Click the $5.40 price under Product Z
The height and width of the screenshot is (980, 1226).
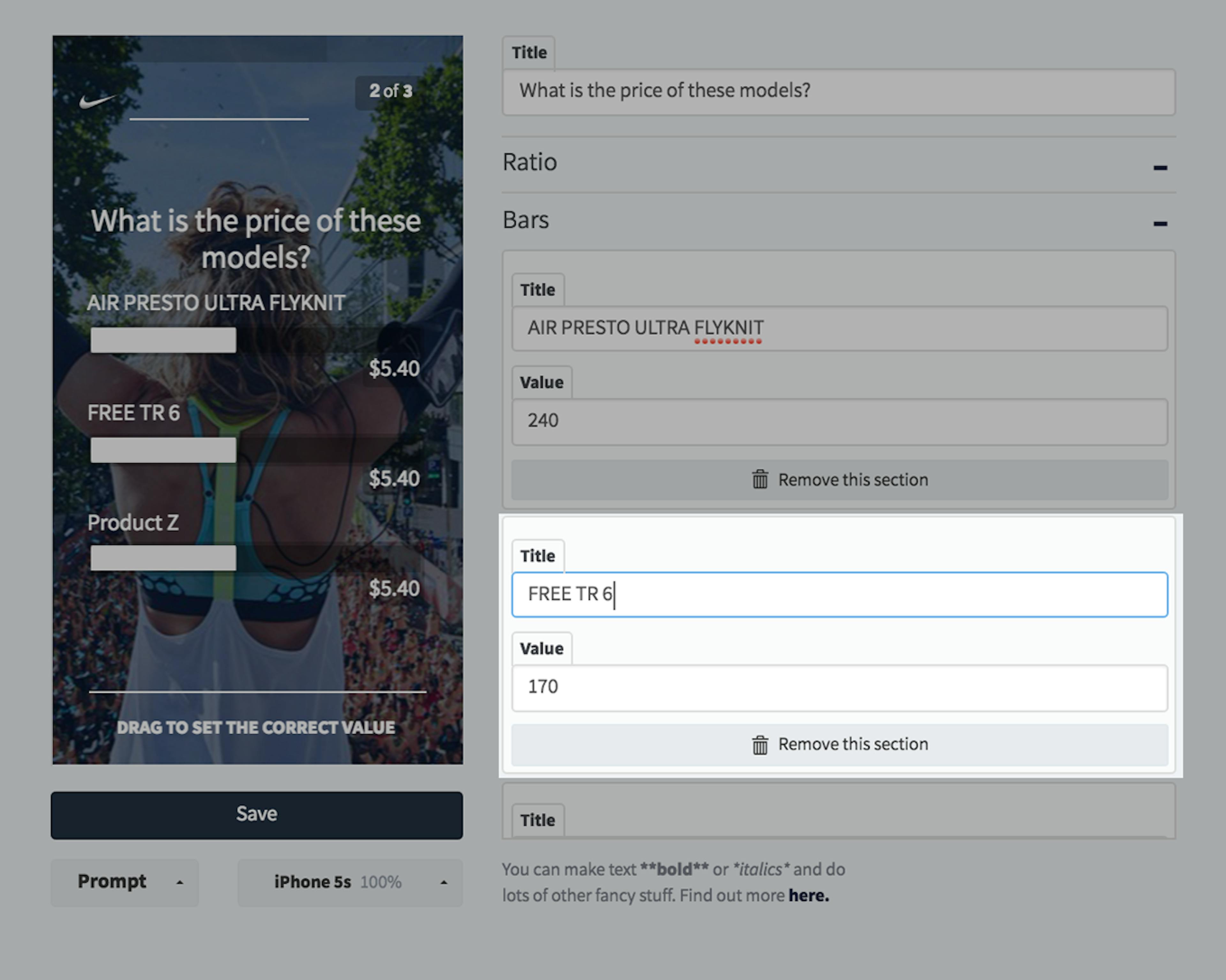tap(394, 588)
